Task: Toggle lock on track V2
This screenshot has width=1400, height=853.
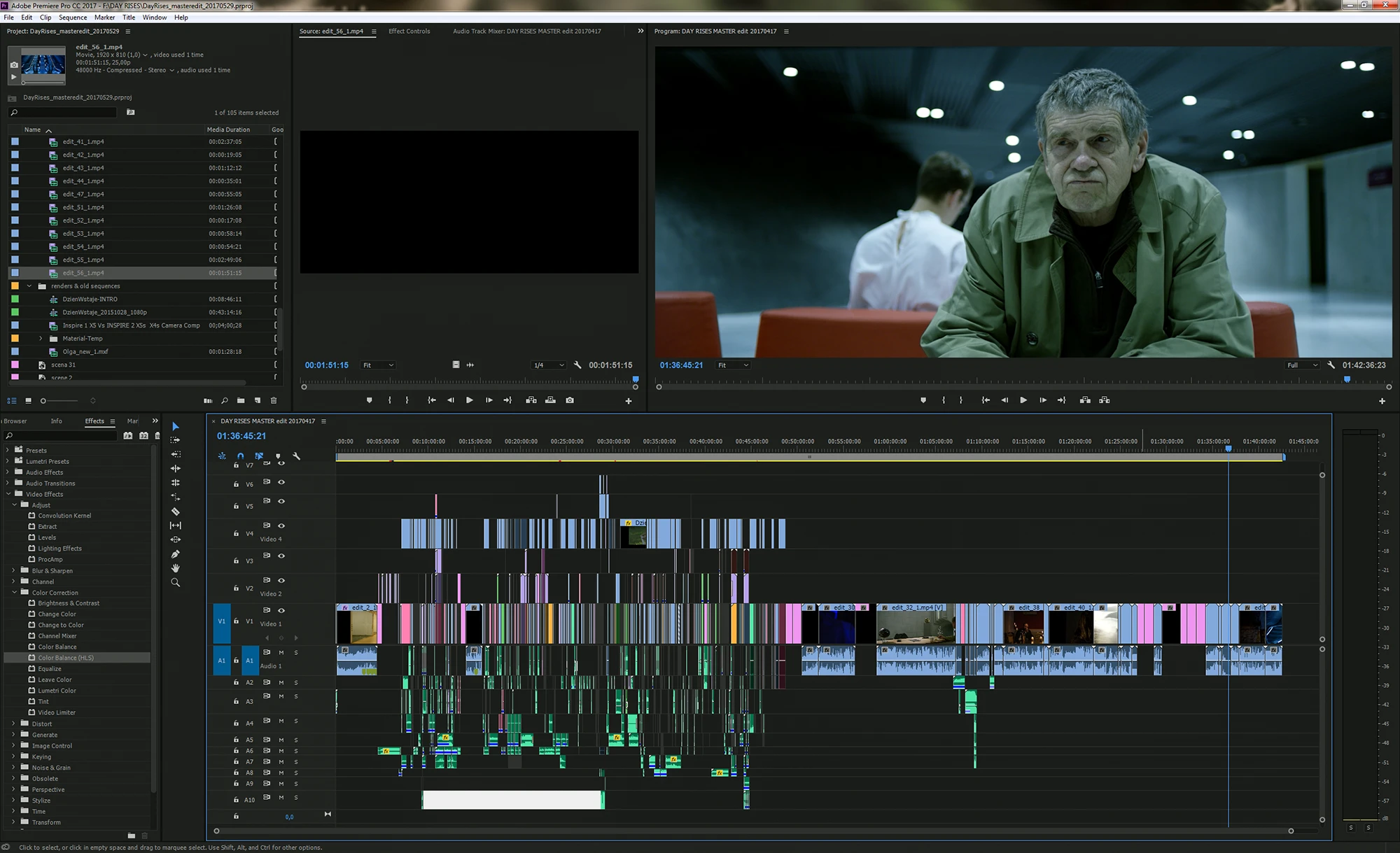Action: pos(237,588)
